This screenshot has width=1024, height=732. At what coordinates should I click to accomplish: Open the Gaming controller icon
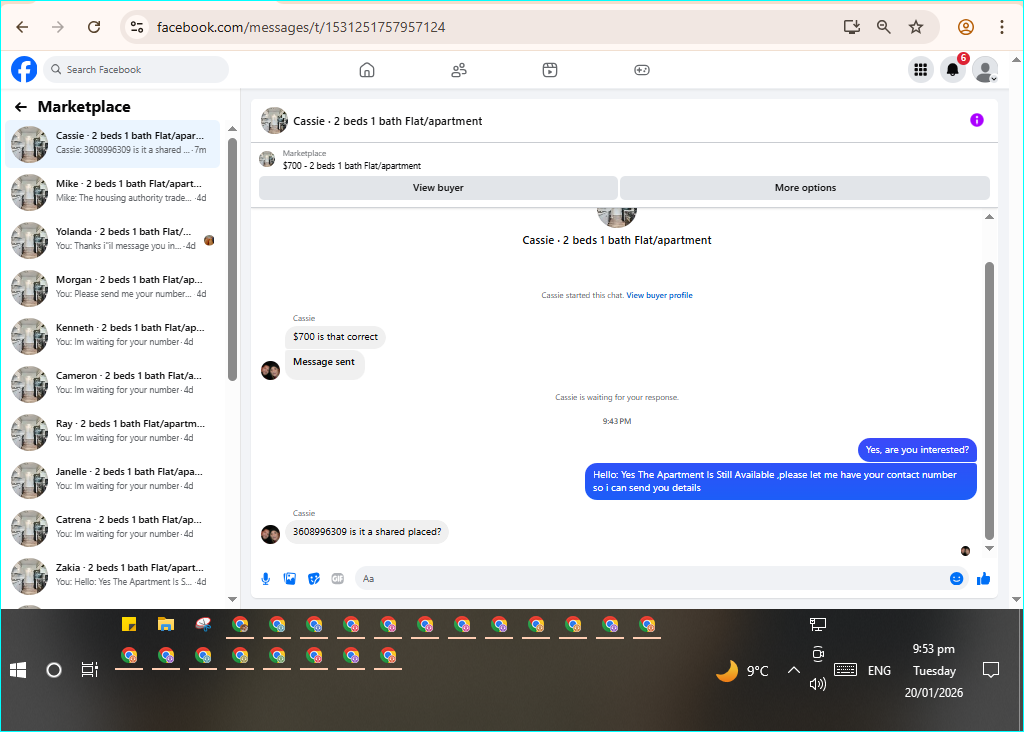[x=642, y=70]
